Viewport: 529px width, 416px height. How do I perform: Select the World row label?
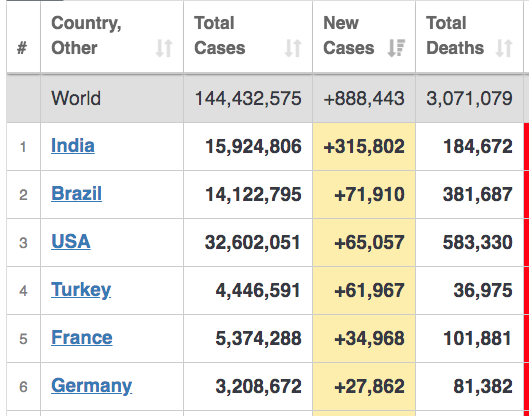(x=76, y=99)
